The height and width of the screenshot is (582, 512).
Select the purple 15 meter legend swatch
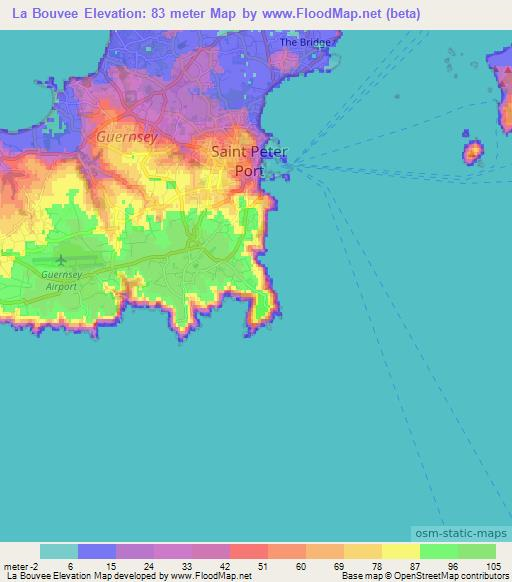(135, 551)
